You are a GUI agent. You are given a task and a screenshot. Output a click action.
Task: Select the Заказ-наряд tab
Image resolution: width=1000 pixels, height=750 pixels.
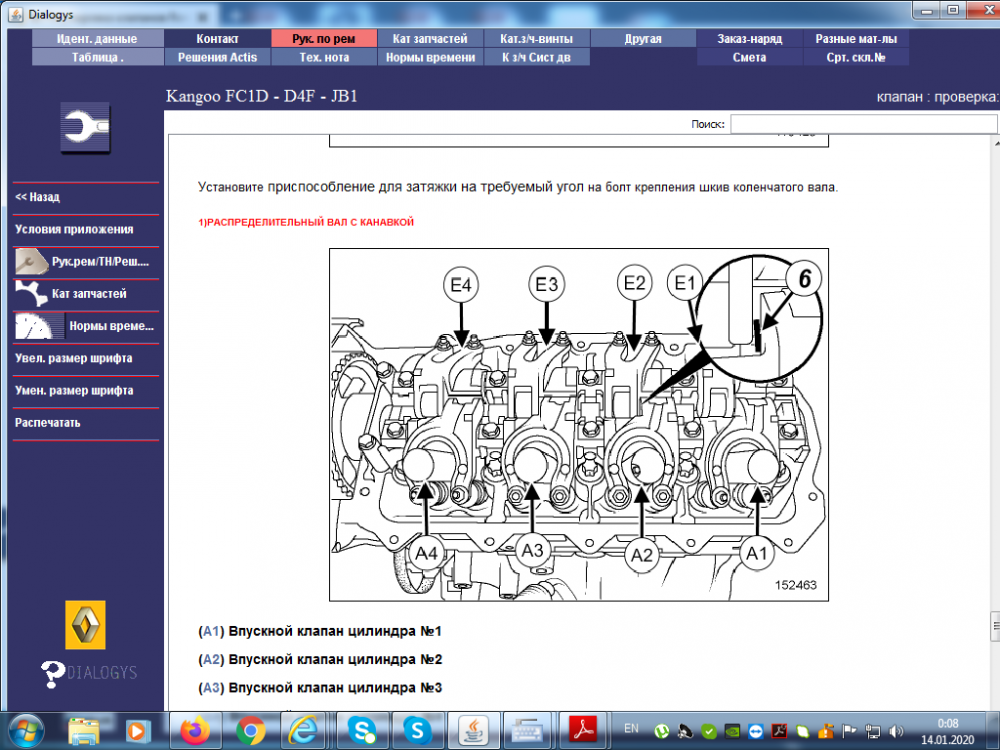(749, 38)
